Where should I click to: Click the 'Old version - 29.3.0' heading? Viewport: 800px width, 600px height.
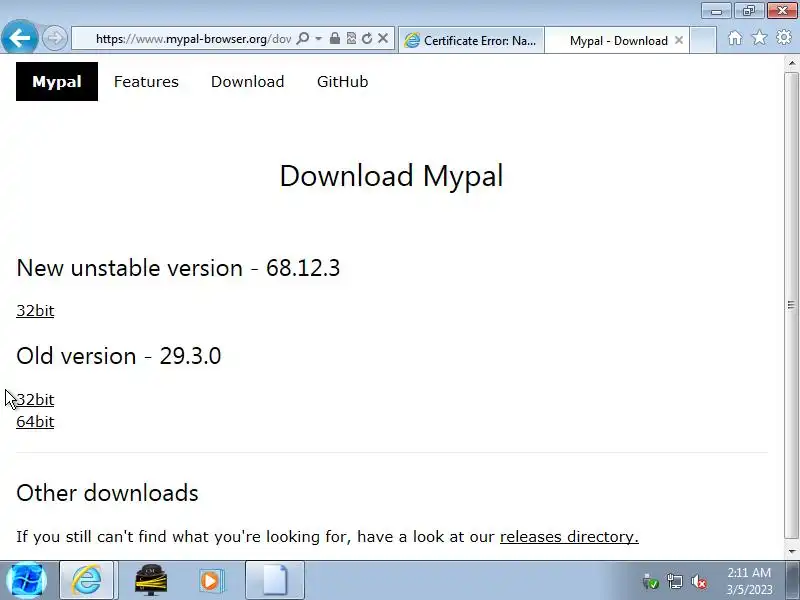coord(118,356)
